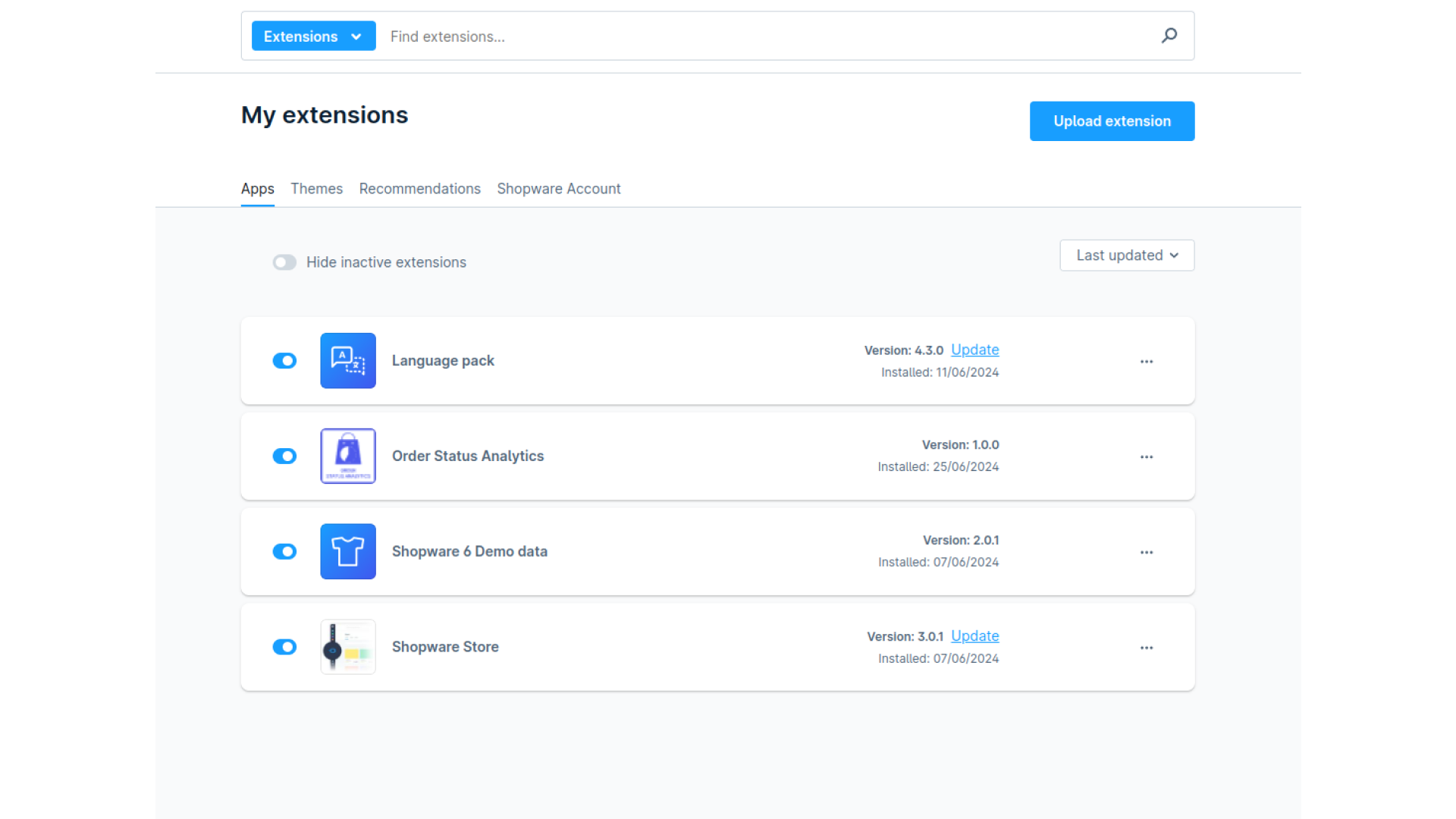Click Update link for Language pack
The width and height of the screenshot is (1456, 819).
[975, 350]
